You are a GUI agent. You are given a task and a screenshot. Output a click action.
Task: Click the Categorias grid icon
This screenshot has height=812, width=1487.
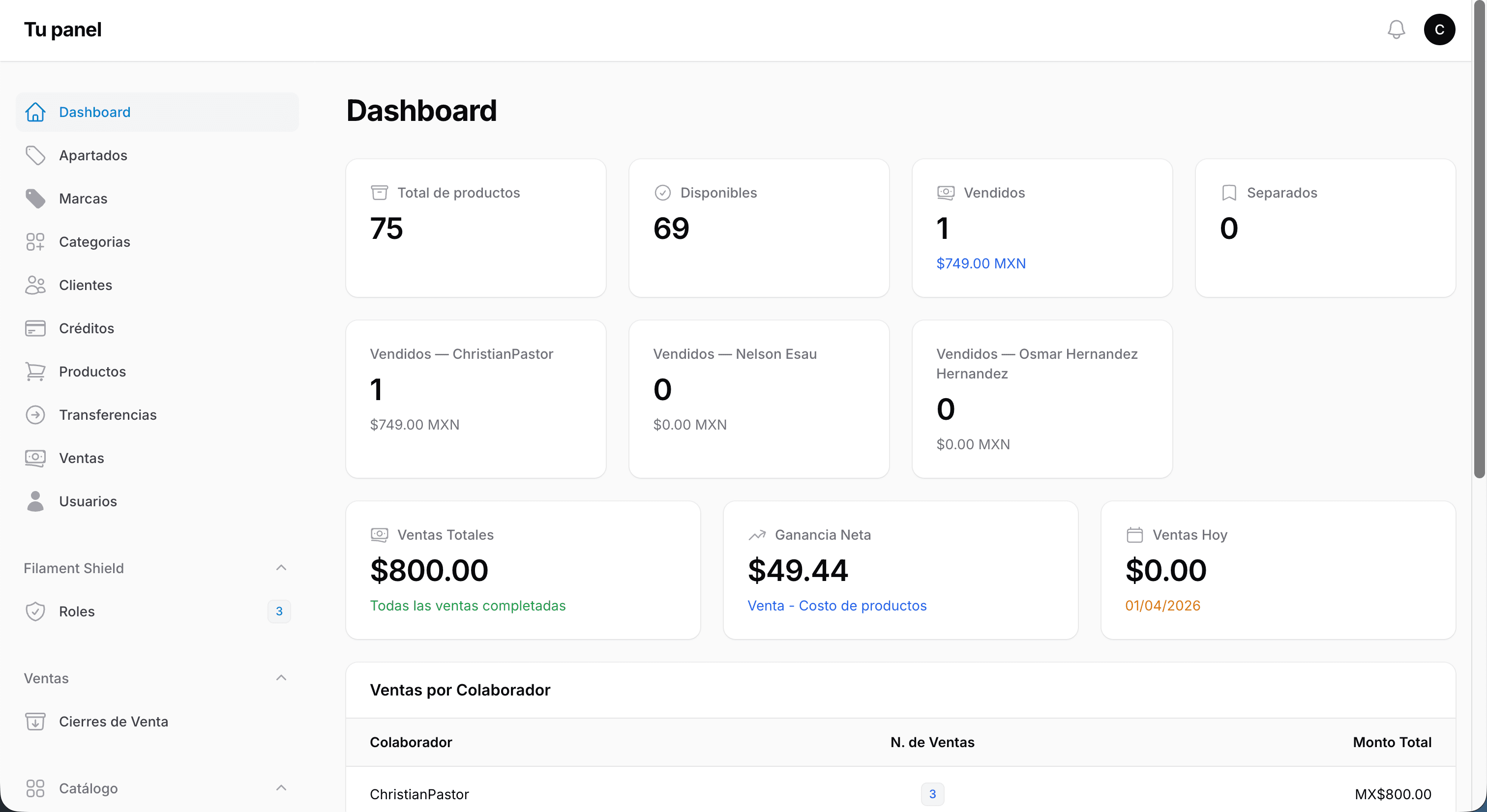click(x=35, y=242)
